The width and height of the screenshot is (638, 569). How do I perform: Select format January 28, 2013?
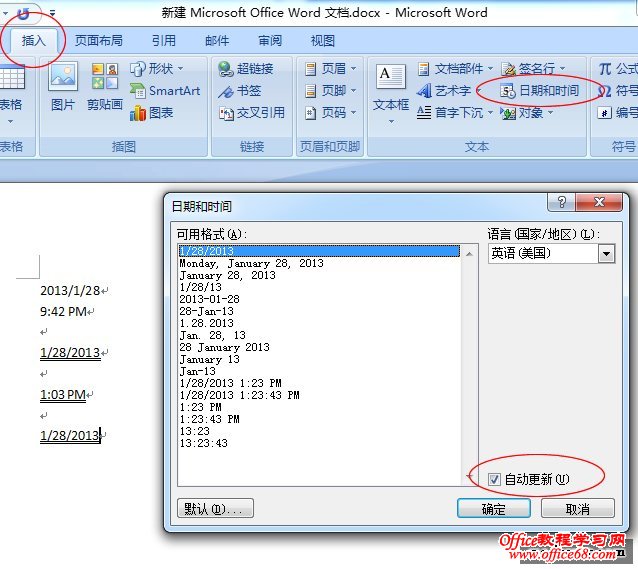pyautogui.click(x=319, y=275)
